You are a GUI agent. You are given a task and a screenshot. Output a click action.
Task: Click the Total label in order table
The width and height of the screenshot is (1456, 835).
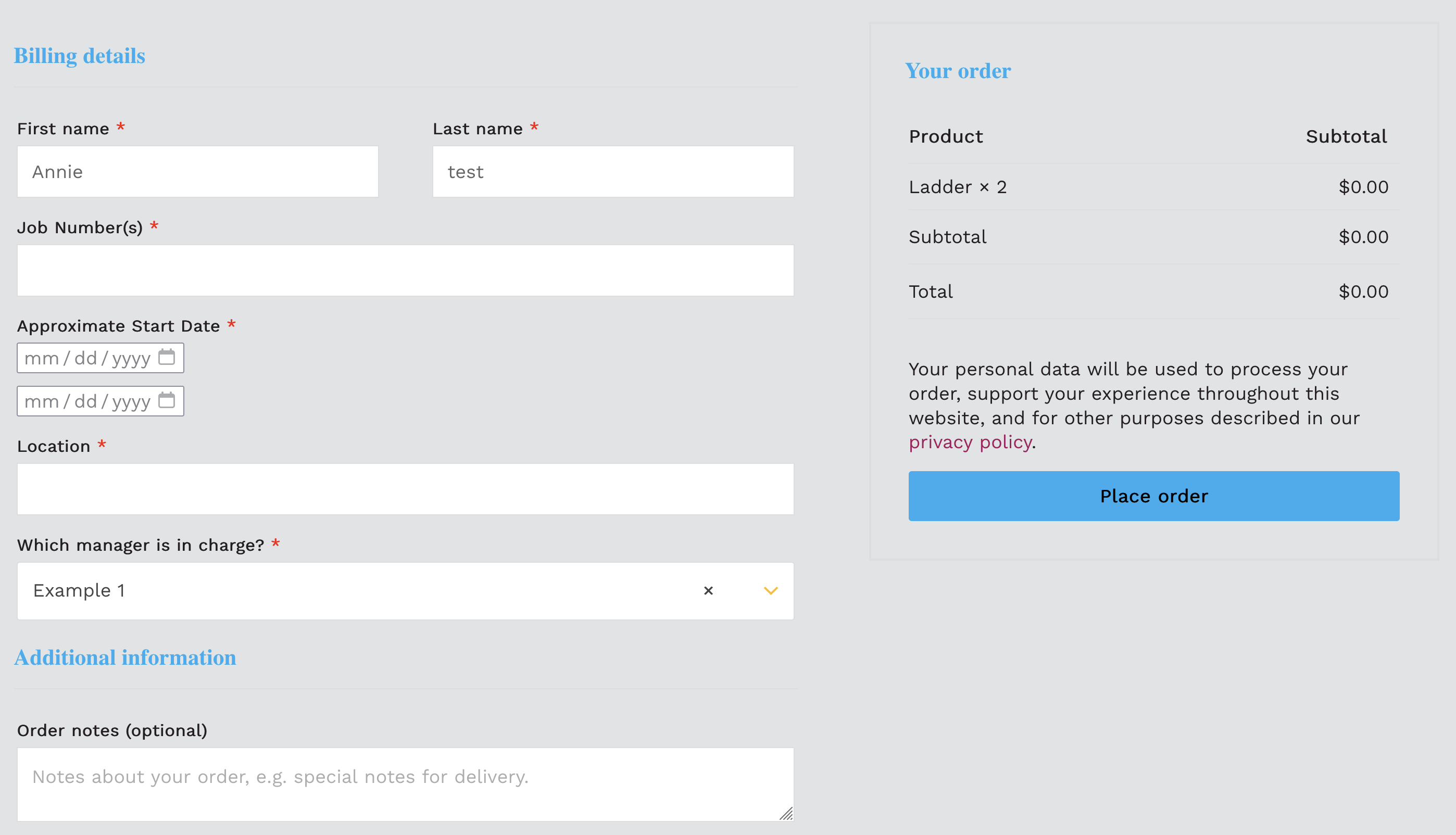[x=931, y=292]
